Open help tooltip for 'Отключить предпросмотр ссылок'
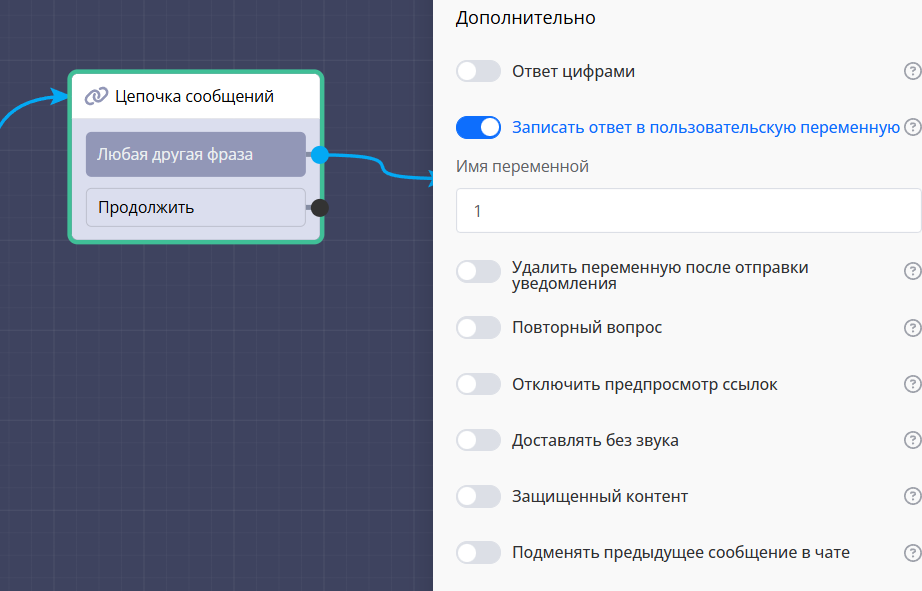922x591 pixels. click(x=911, y=384)
